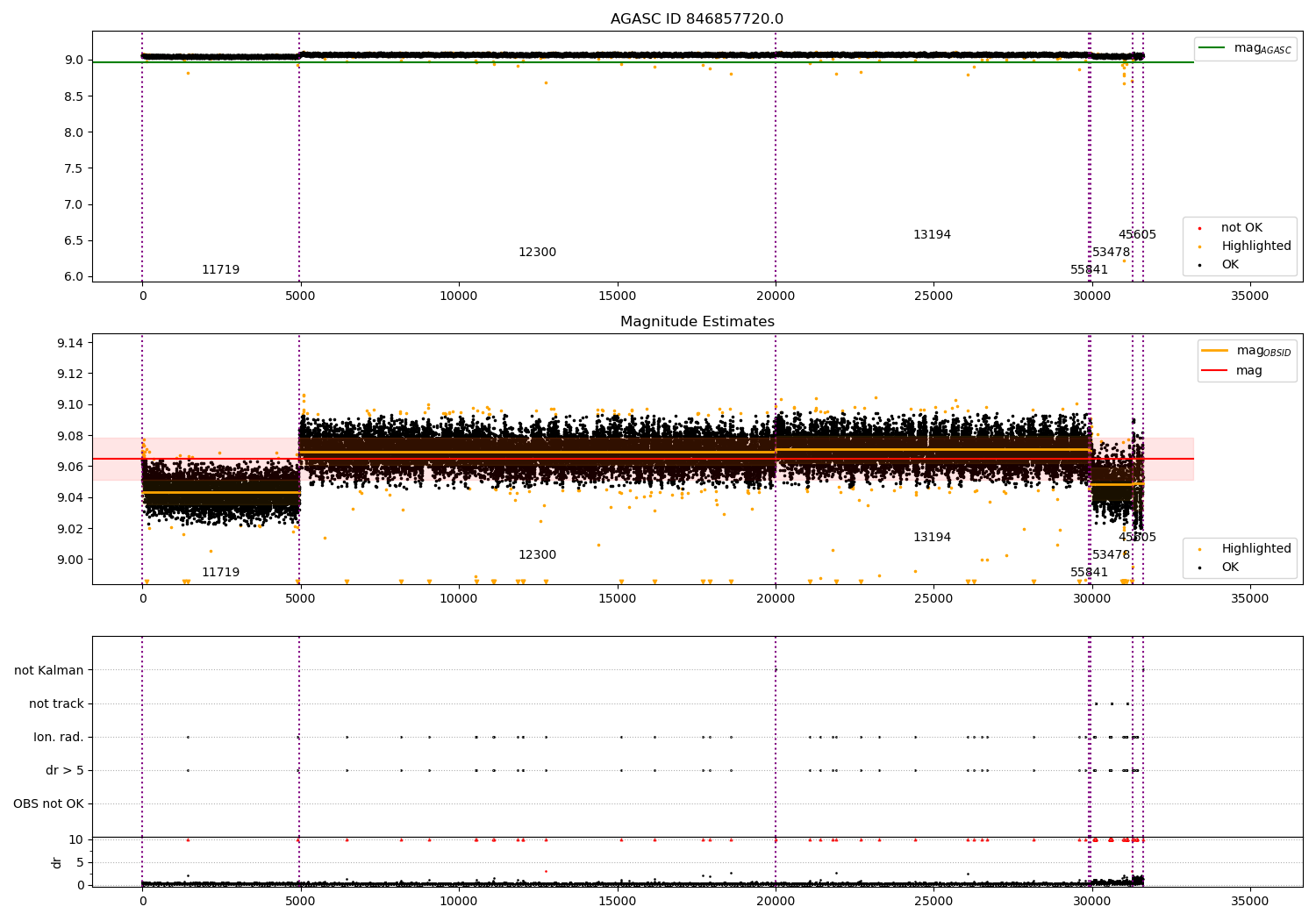Click the '10' tick on the dr axis
This screenshot has height=921, width=1316.
point(76,839)
